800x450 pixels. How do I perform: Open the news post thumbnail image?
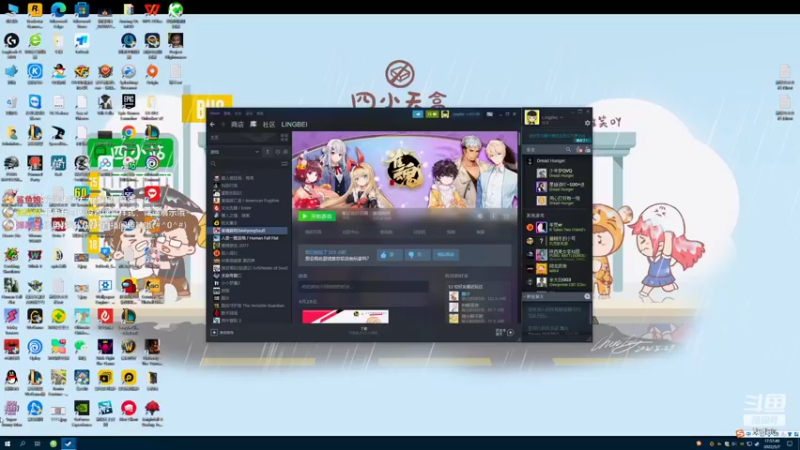pyautogui.click(x=345, y=316)
